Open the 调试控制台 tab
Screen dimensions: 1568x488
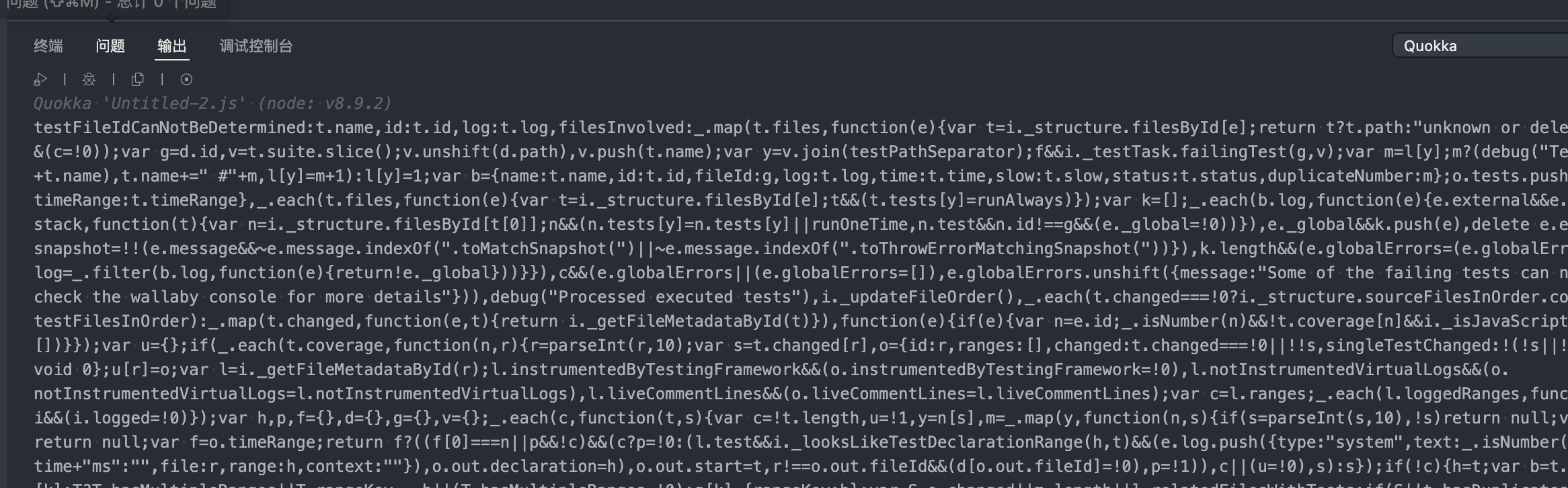[256, 46]
